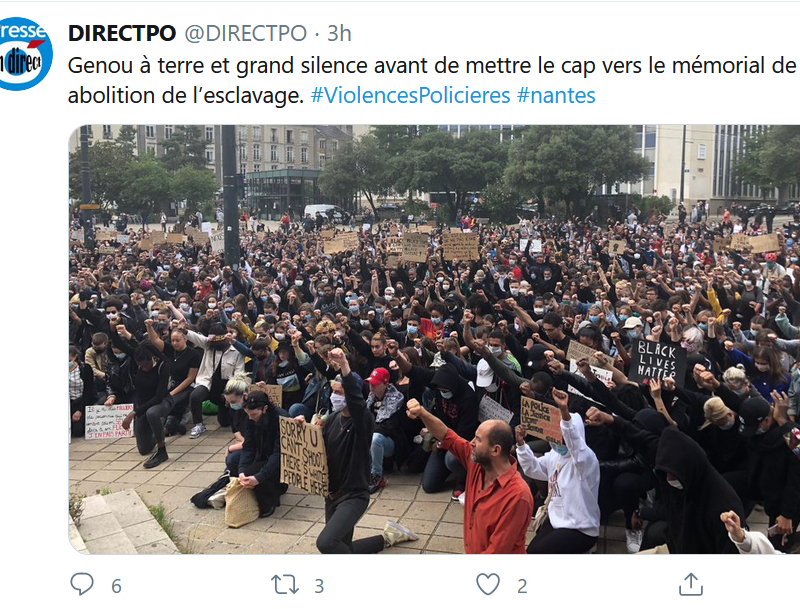Click tweet text line 'abolition de l'esclavage'
The image size is (800, 609).
pos(186,95)
